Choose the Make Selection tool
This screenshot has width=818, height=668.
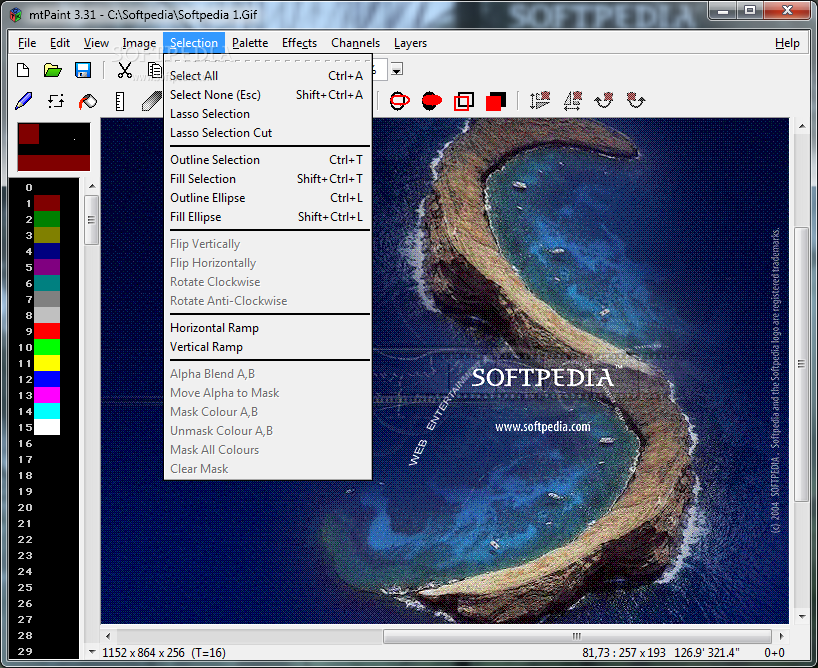coord(56,101)
